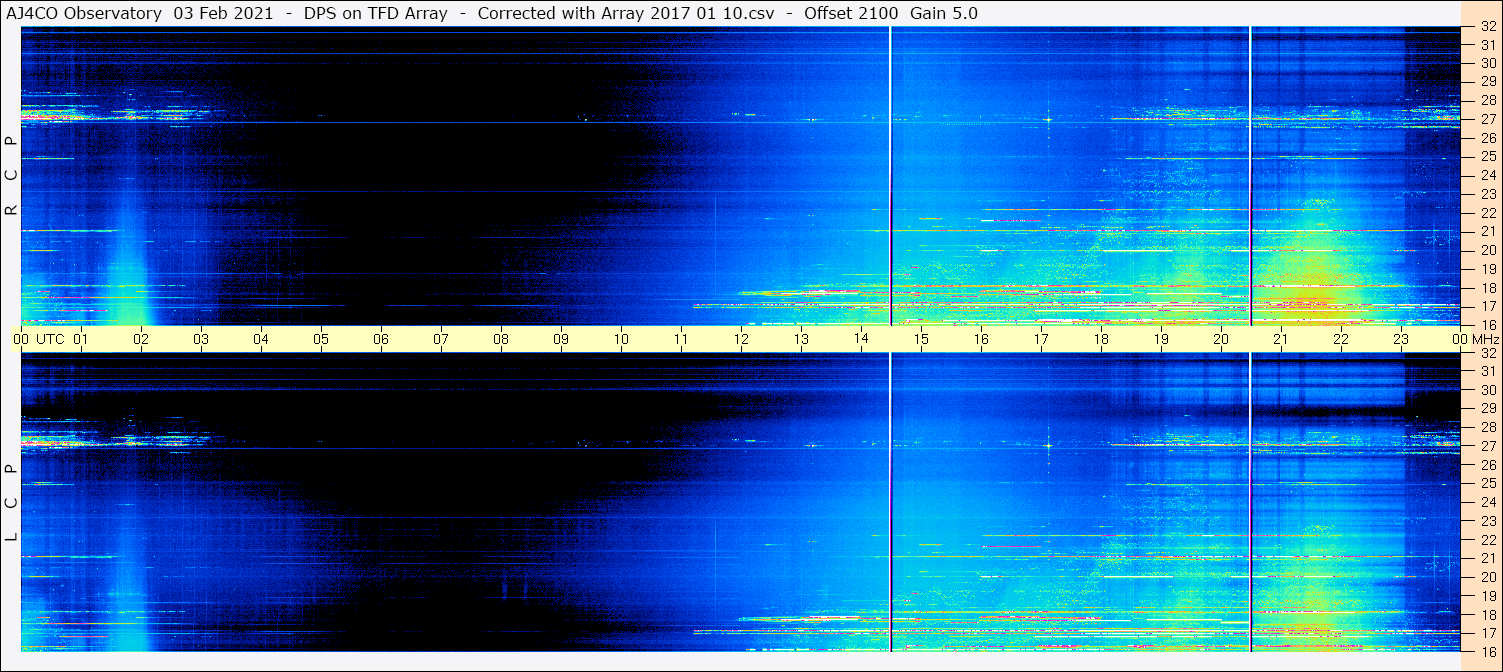Click the 'DPS on TFD Array' header text
Image resolution: width=1503 pixels, height=672 pixels.
(376, 13)
